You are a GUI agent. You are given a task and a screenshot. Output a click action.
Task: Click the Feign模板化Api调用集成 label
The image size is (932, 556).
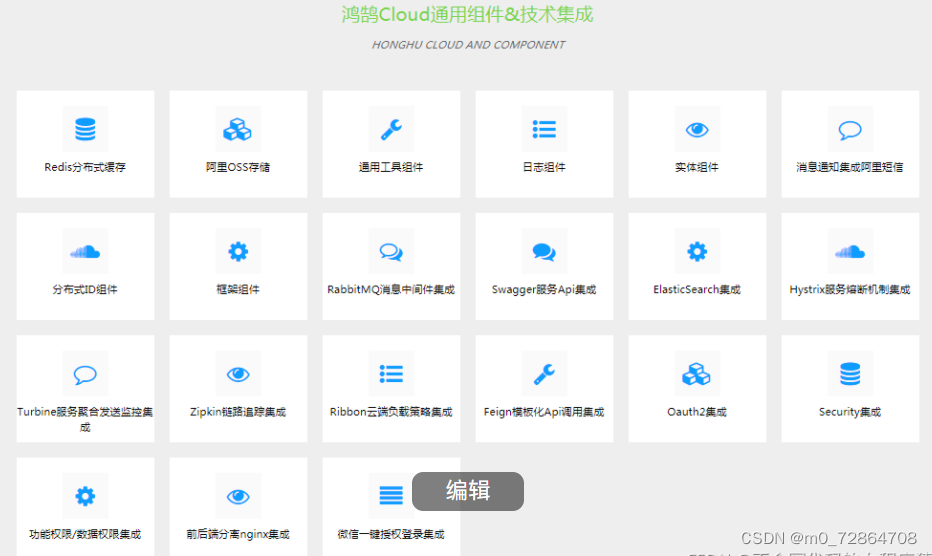[x=544, y=412]
